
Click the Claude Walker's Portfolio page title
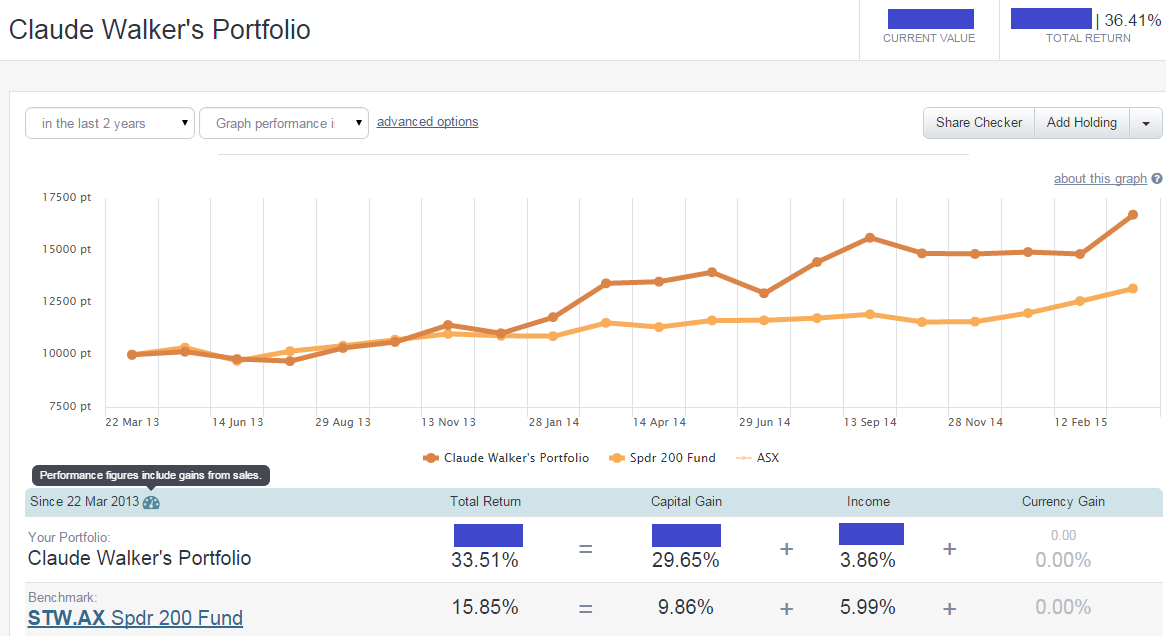(x=160, y=30)
